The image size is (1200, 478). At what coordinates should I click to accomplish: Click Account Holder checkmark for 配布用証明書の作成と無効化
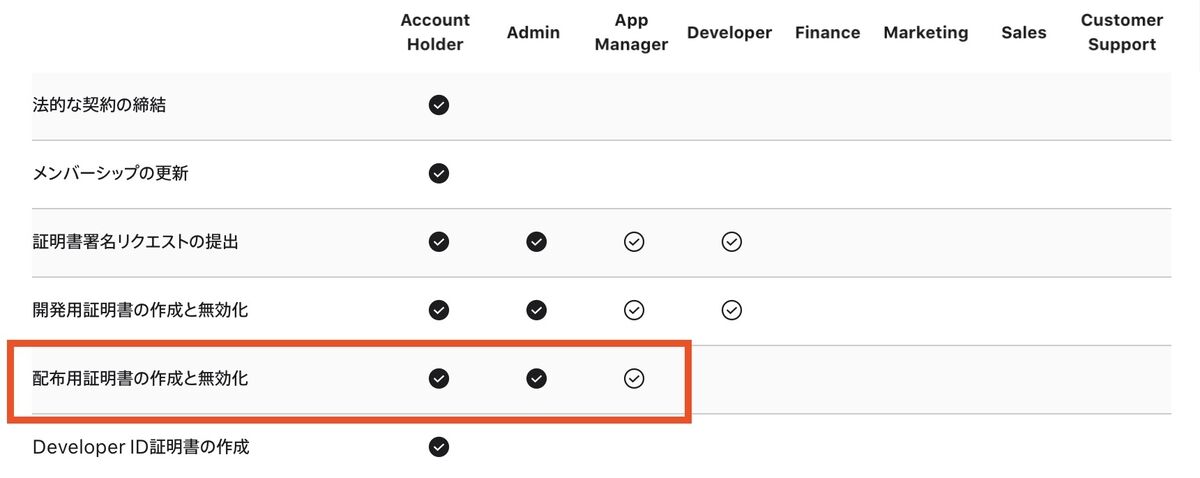pos(438,378)
